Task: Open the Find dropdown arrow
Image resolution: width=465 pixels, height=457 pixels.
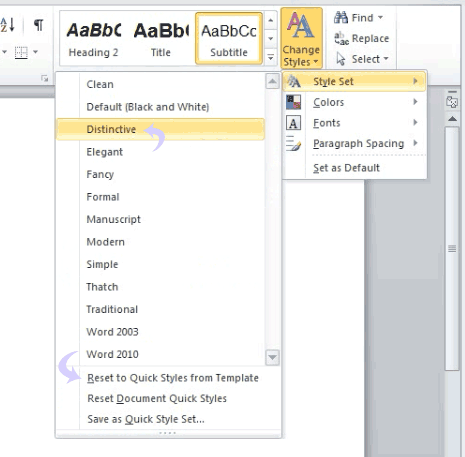Action: (x=380, y=17)
